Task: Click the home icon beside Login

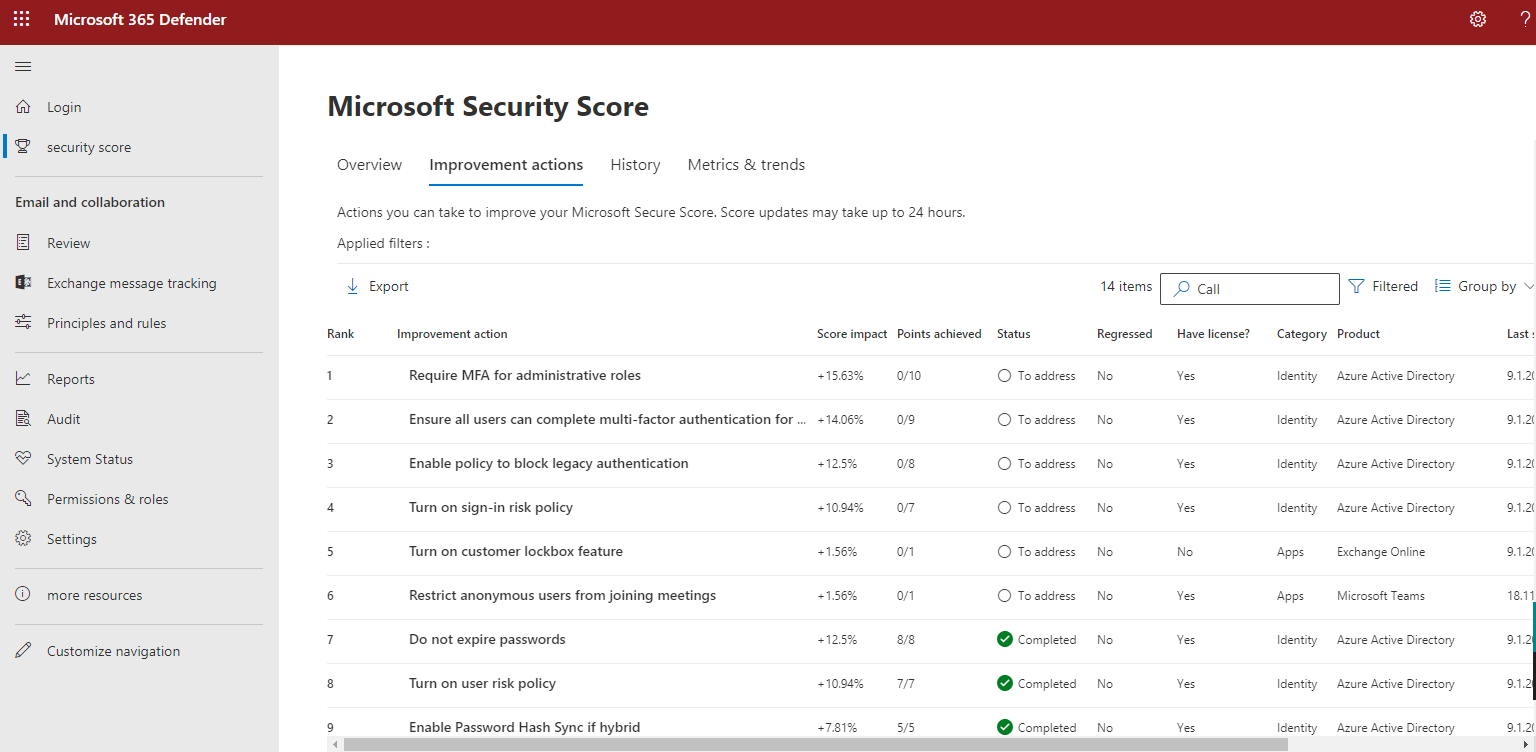Action: (23, 107)
